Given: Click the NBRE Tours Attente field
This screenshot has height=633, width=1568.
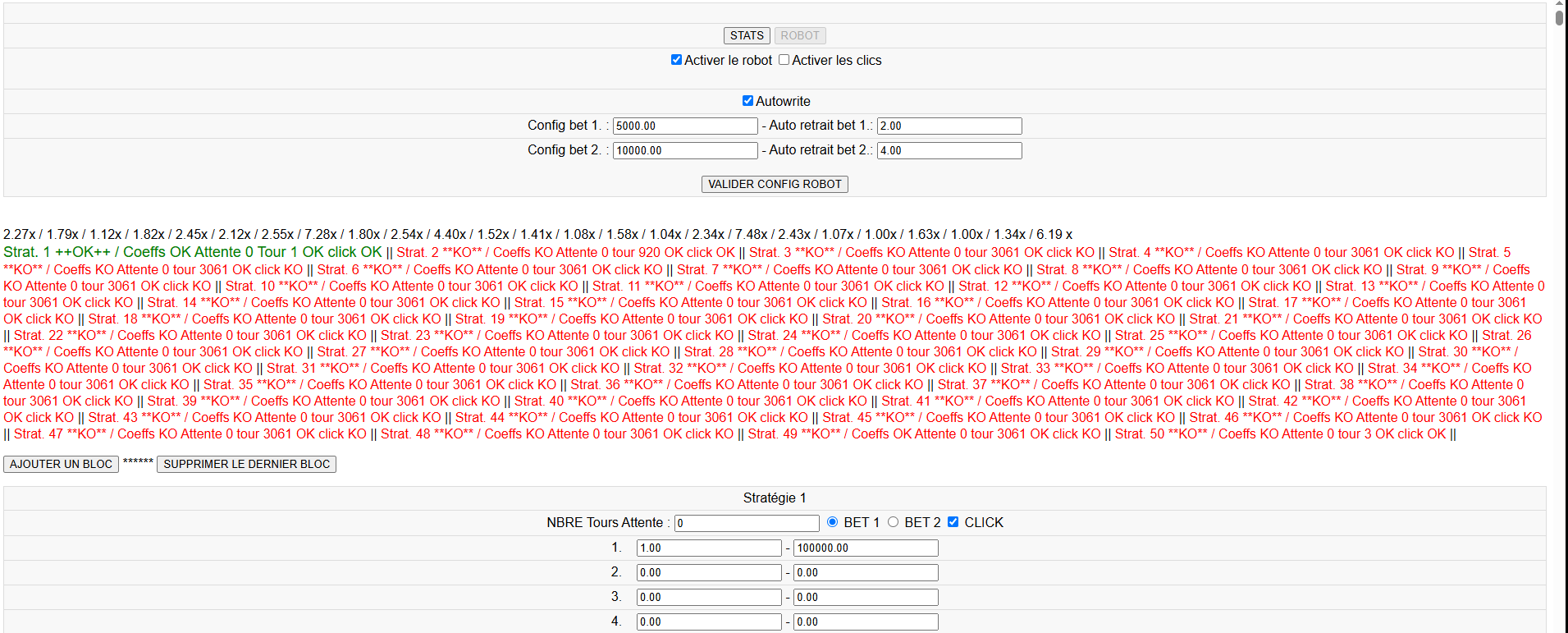Looking at the screenshot, I should (x=747, y=523).
